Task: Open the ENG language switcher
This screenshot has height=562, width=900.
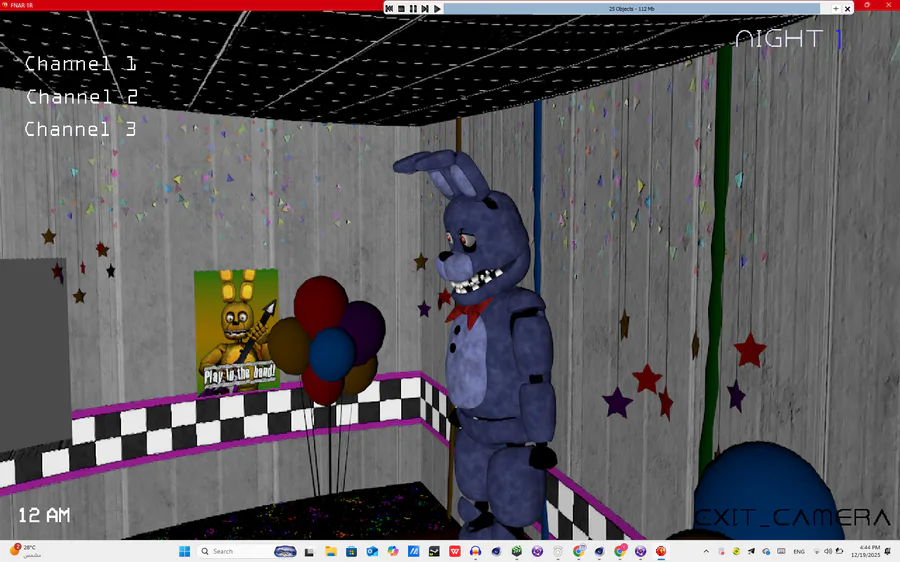Action: coord(799,552)
